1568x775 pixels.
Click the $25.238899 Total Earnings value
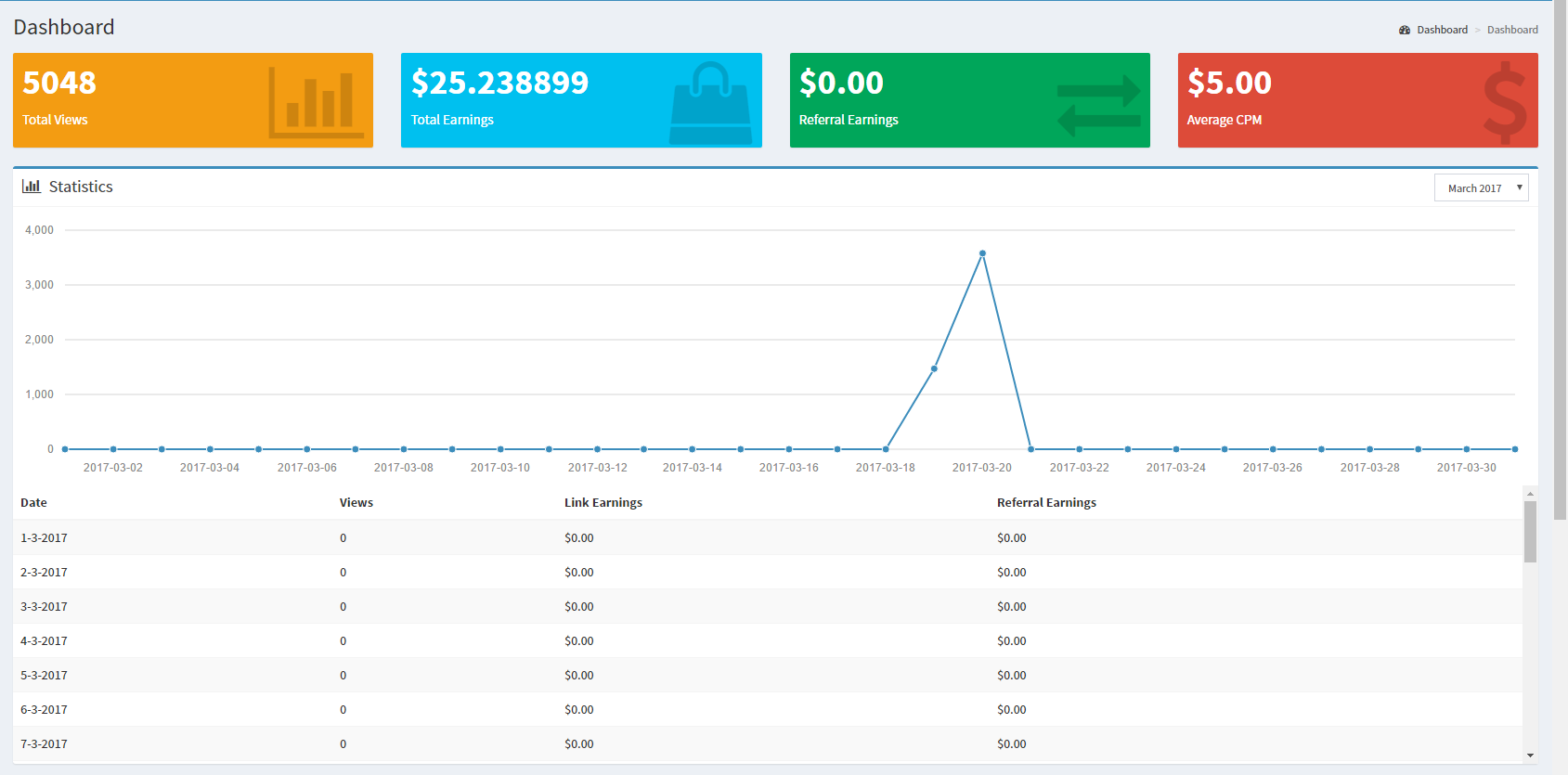tap(499, 83)
